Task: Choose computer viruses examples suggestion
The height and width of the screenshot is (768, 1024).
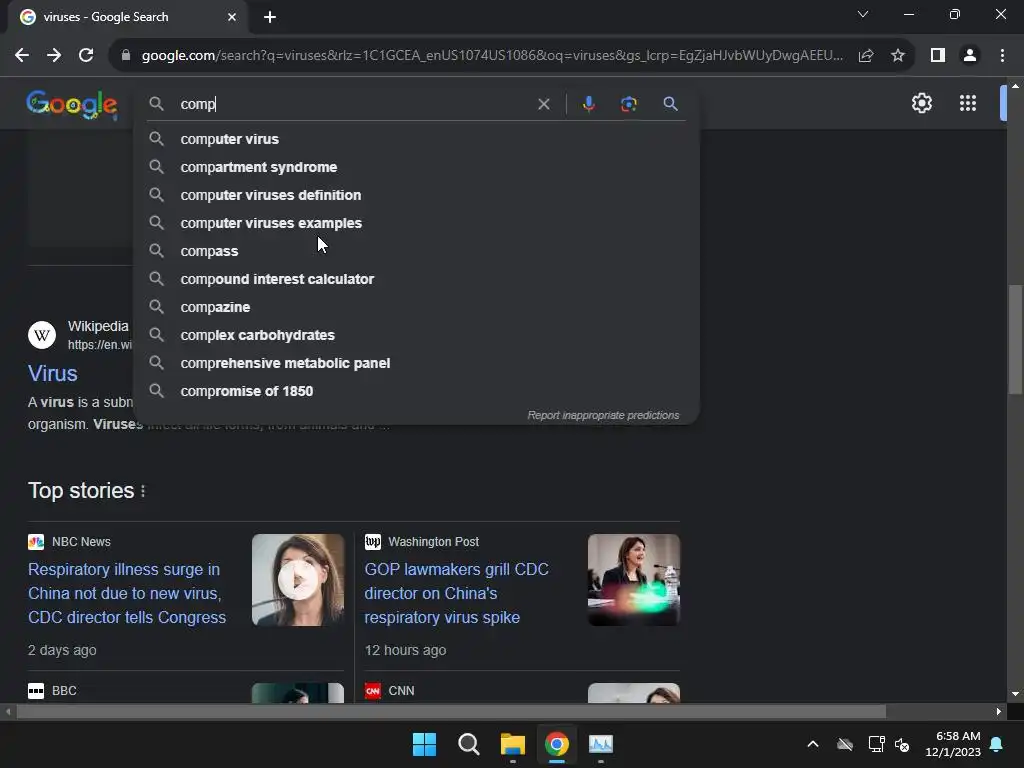Action: (x=416, y=223)
